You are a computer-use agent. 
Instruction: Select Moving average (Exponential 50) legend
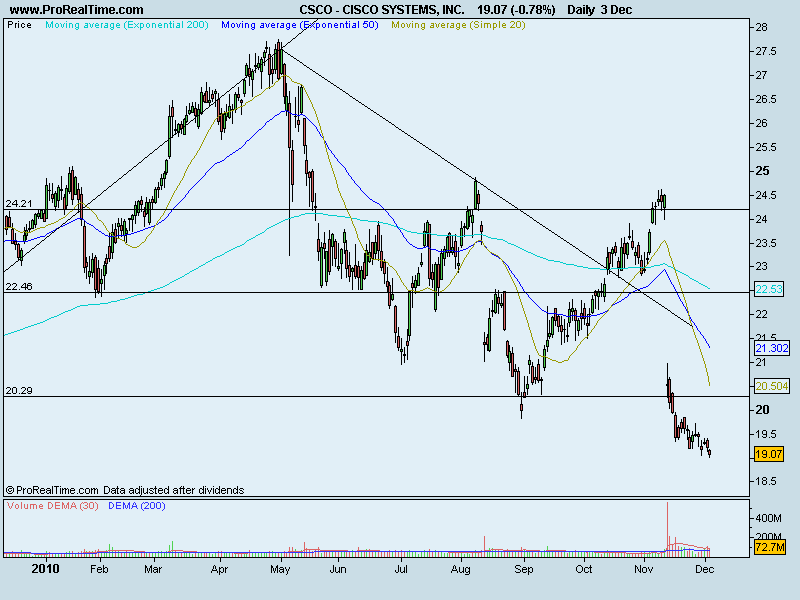coord(299,24)
